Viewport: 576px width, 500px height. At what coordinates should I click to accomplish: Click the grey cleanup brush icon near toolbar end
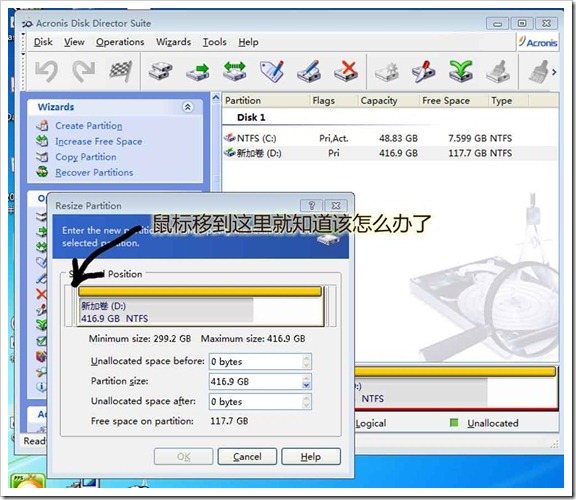point(539,71)
